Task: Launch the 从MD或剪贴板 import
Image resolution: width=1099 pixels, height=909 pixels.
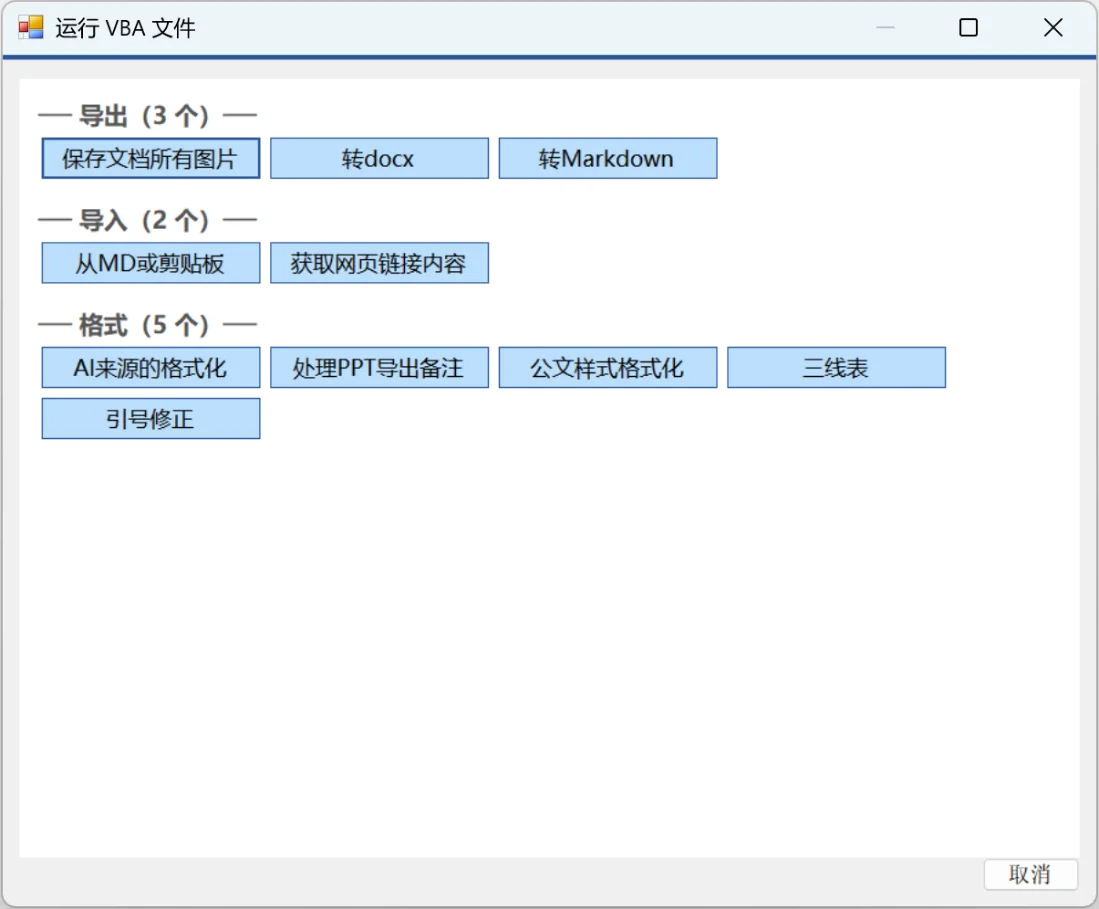Action: coord(151,263)
